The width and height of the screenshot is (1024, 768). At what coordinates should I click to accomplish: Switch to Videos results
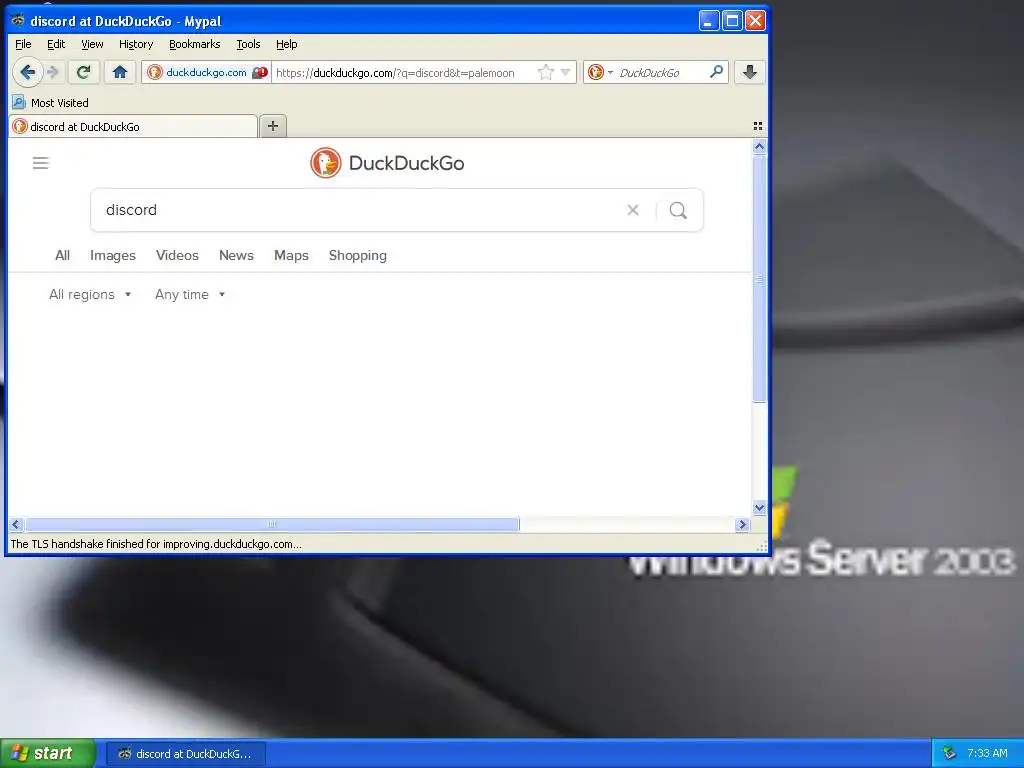point(177,255)
